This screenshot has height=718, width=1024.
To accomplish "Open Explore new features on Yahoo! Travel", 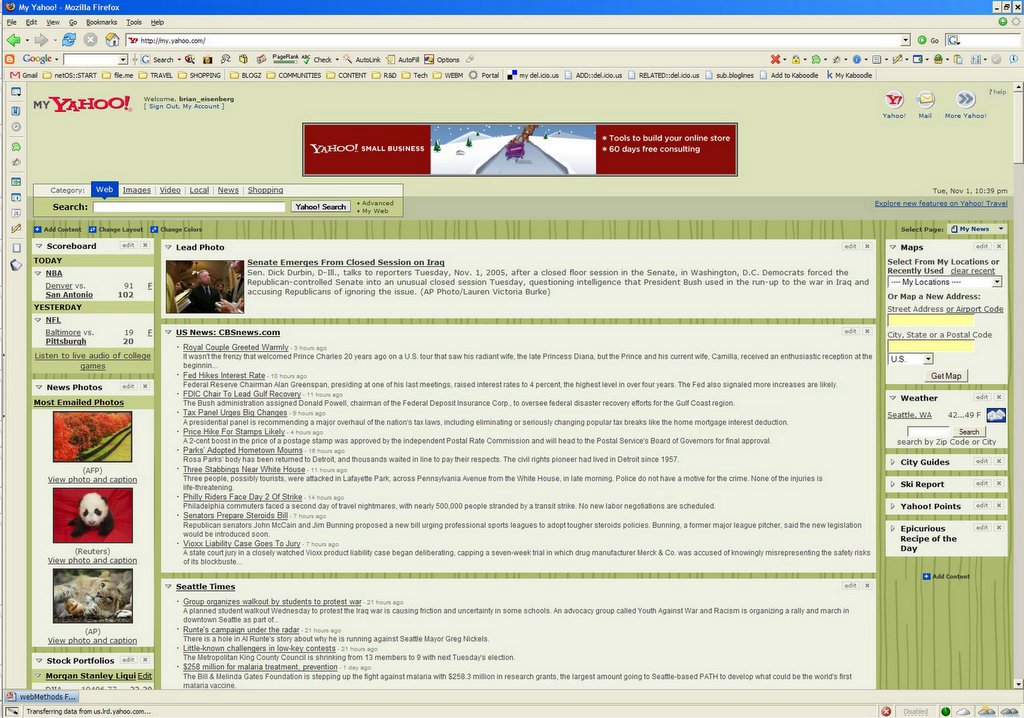I will [x=941, y=204].
